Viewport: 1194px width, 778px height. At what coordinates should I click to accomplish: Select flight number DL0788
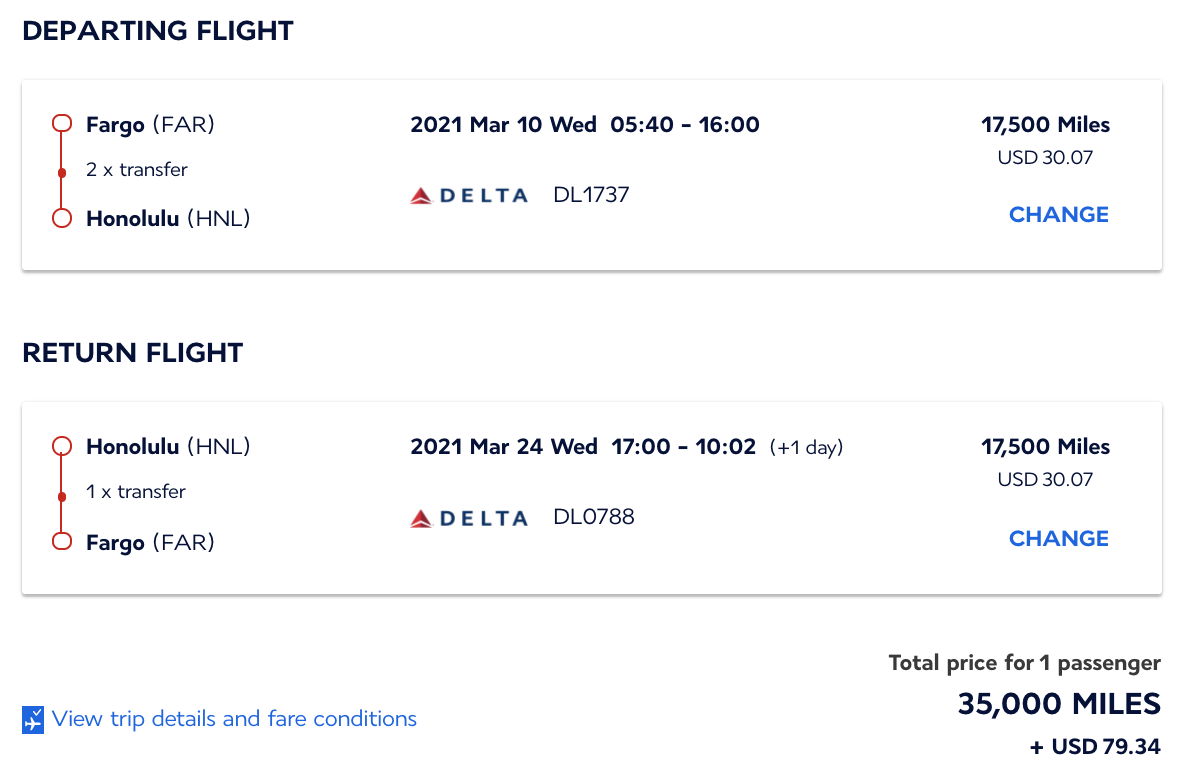(x=593, y=516)
